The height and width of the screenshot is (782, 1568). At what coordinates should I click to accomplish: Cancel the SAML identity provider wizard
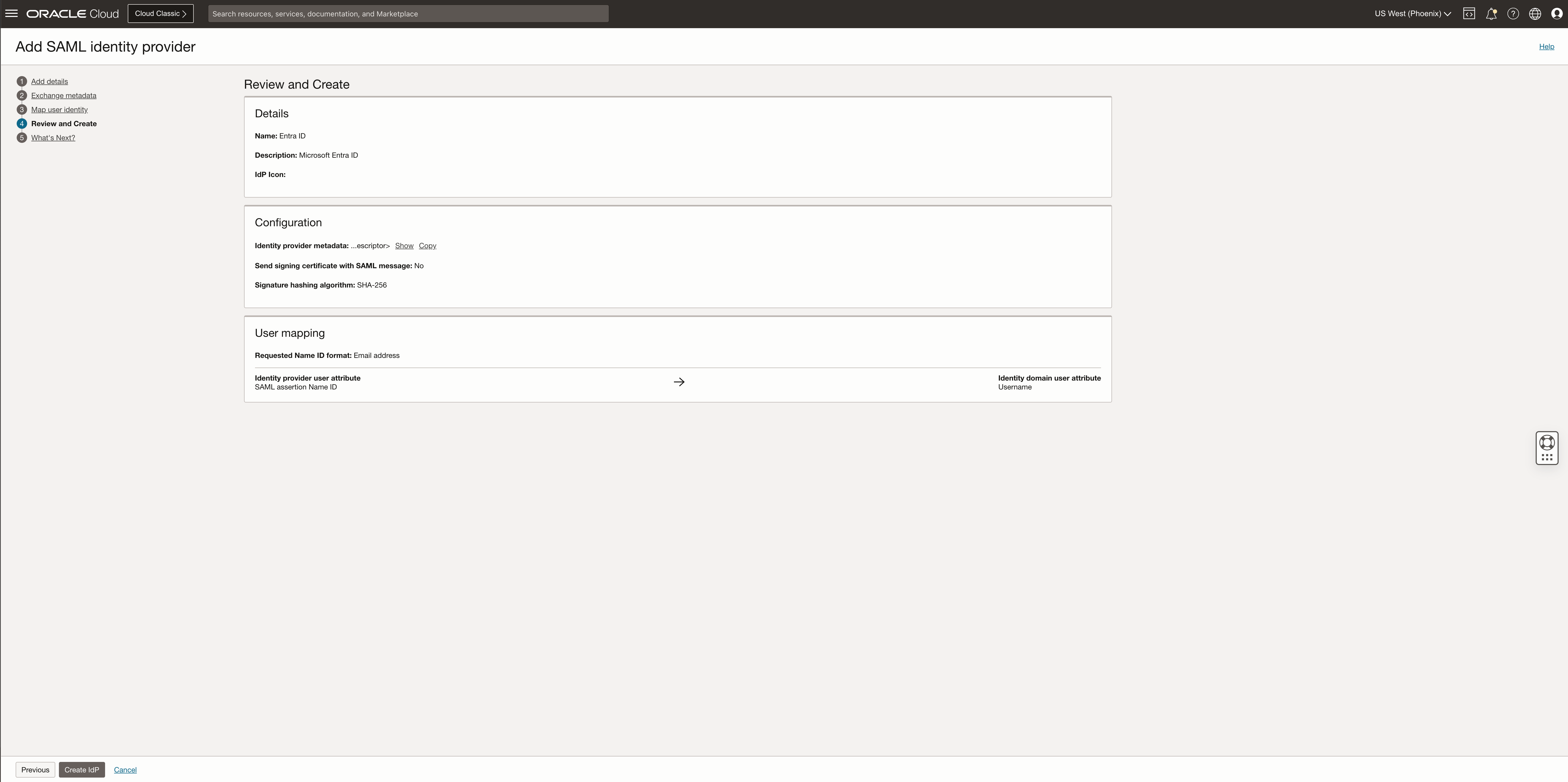click(125, 770)
